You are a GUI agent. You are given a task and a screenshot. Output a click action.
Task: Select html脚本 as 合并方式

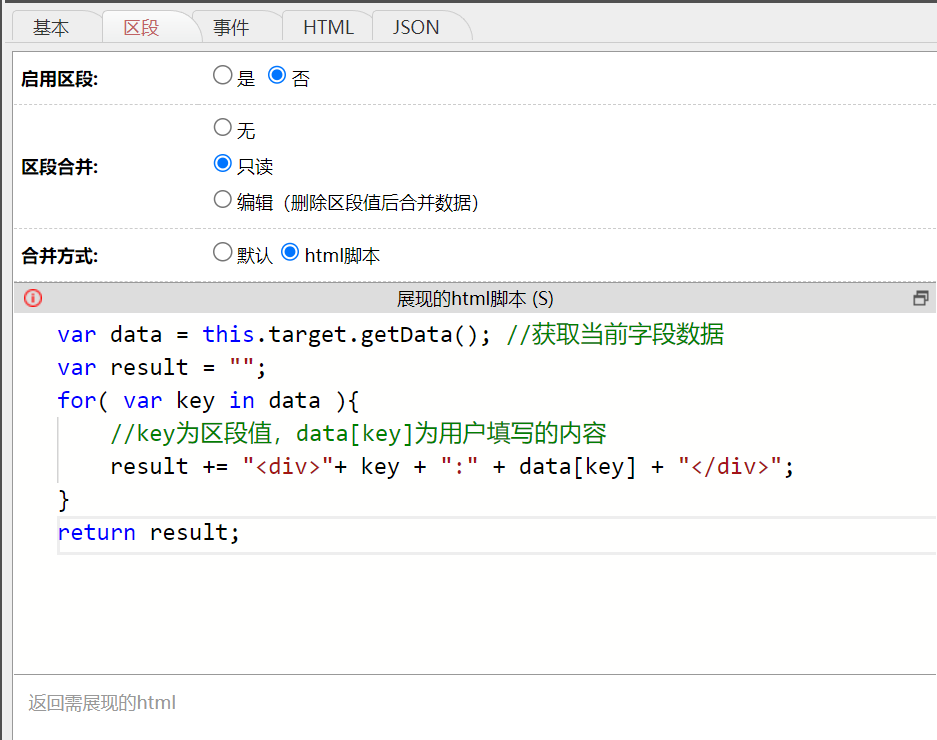(290, 253)
